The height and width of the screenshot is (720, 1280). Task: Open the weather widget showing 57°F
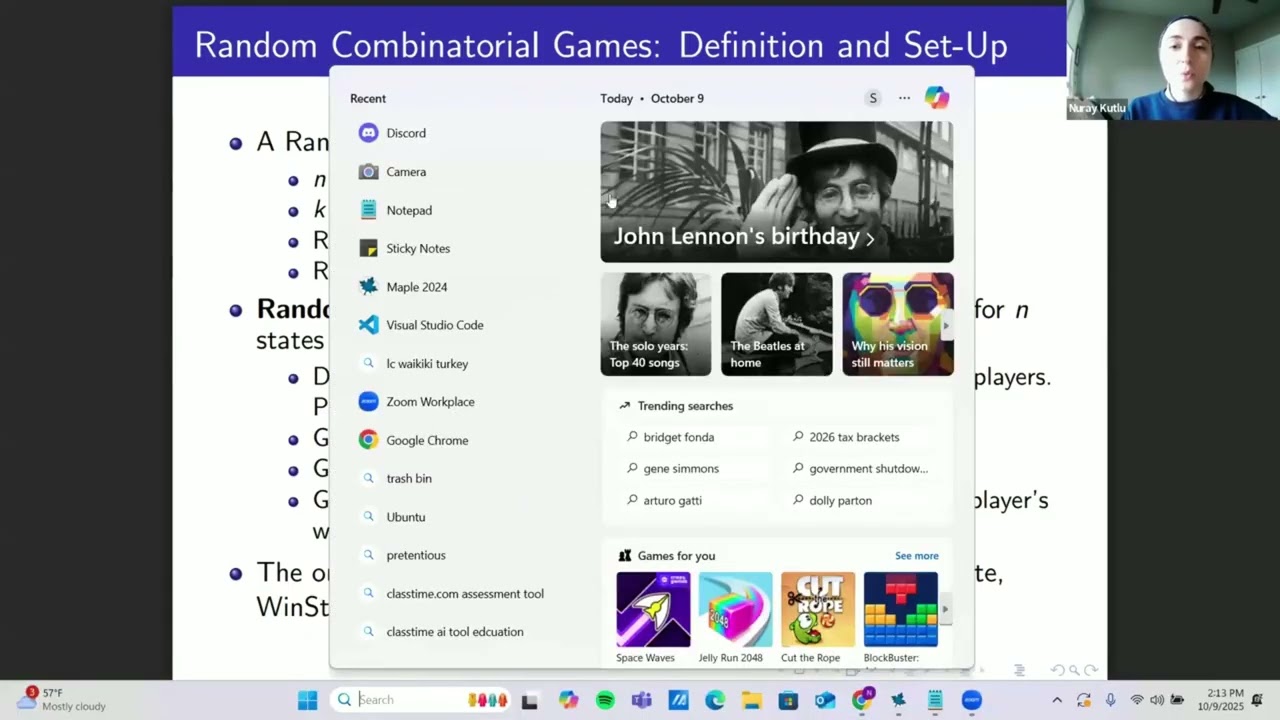(62, 699)
